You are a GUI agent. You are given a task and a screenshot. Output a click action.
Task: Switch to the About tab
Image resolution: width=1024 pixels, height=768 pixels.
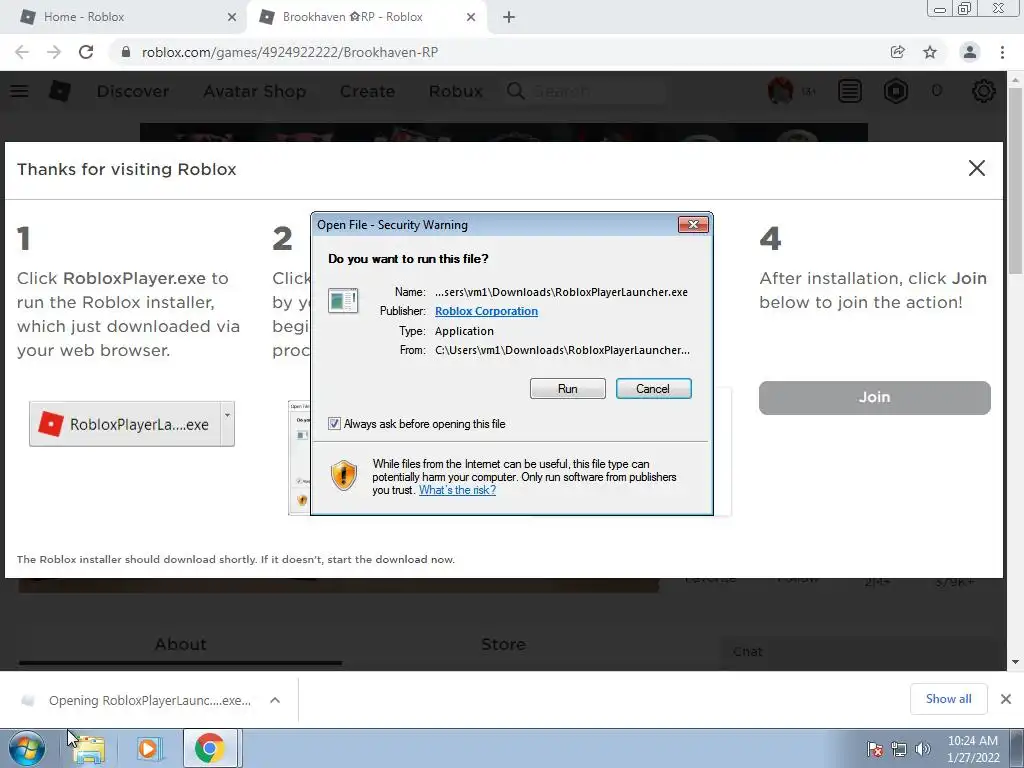pos(180,645)
